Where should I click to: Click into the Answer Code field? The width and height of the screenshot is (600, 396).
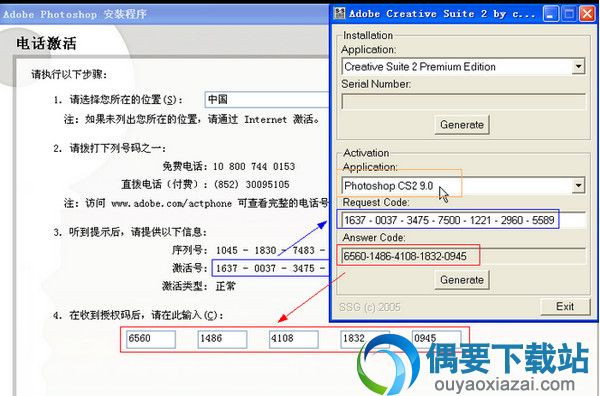[x=463, y=256]
